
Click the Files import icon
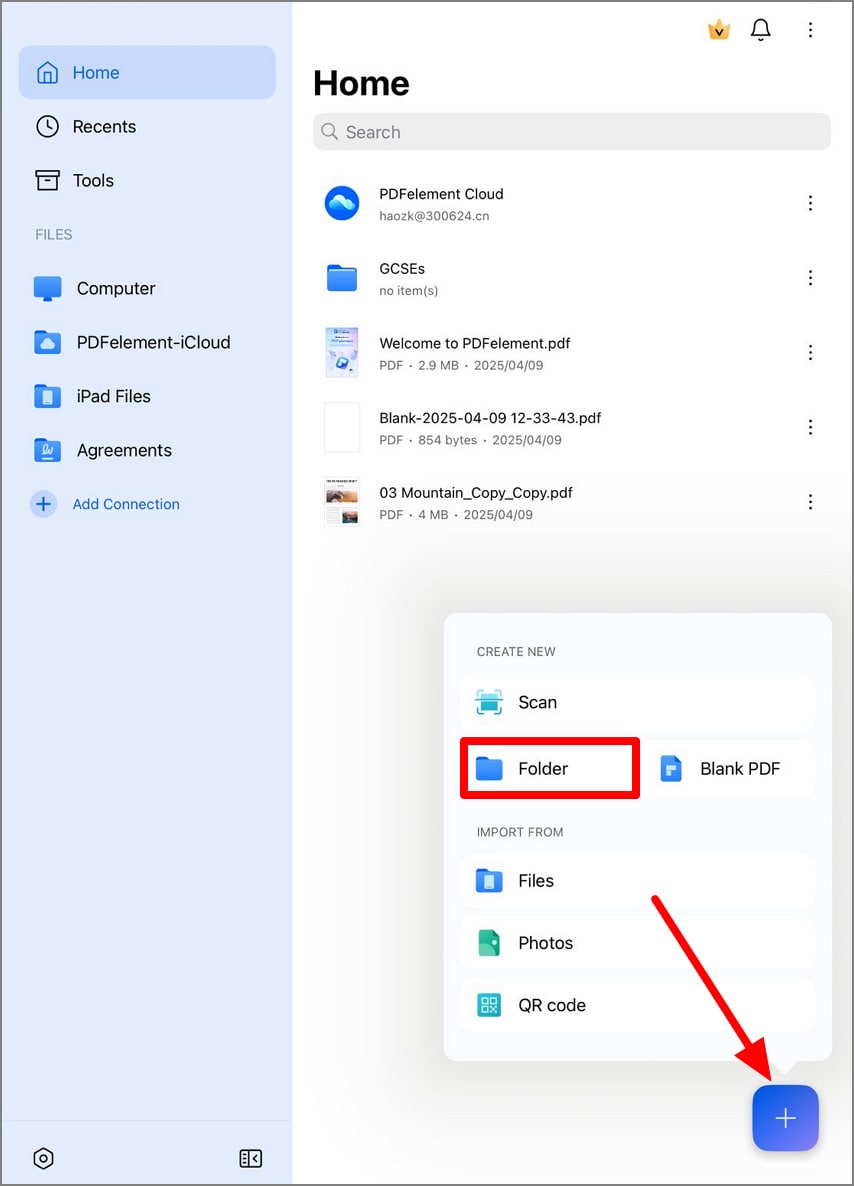pyautogui.click(x=489, y=880)
